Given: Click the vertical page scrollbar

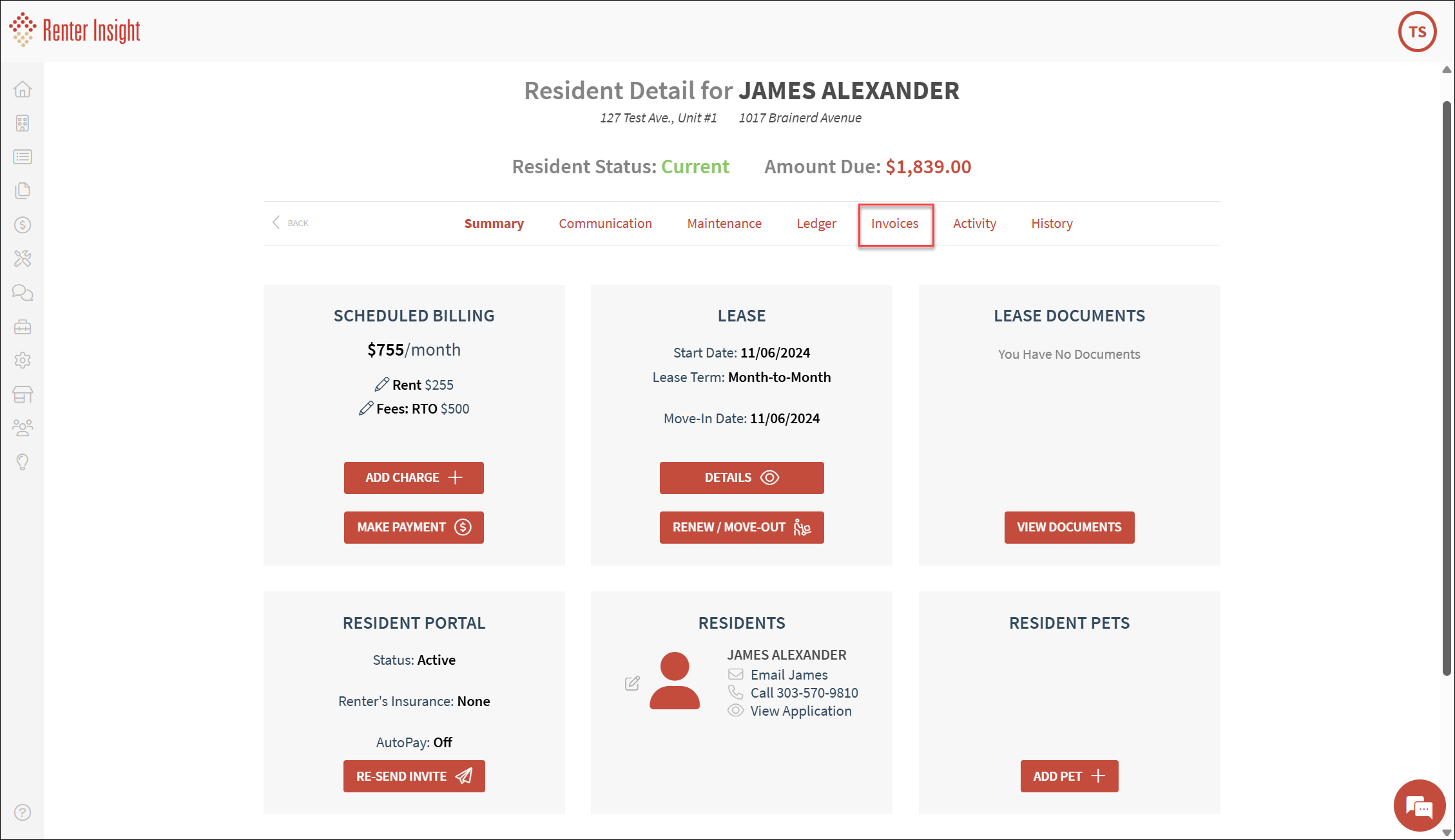Looking at the screenshot, I should (1447, 387).
